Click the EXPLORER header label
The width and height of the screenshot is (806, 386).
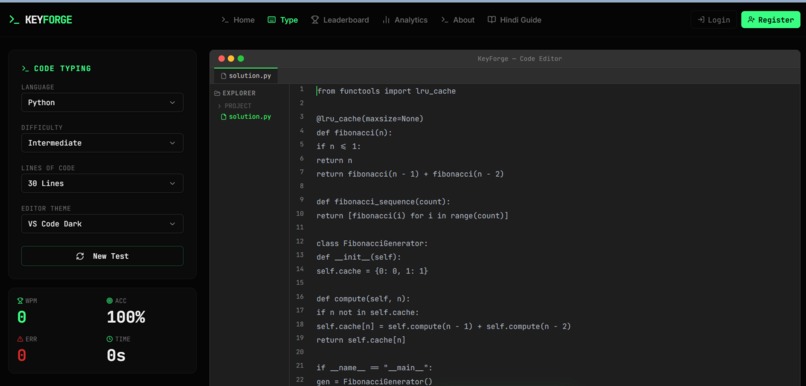pyautogui.click(x=239, y=94)
